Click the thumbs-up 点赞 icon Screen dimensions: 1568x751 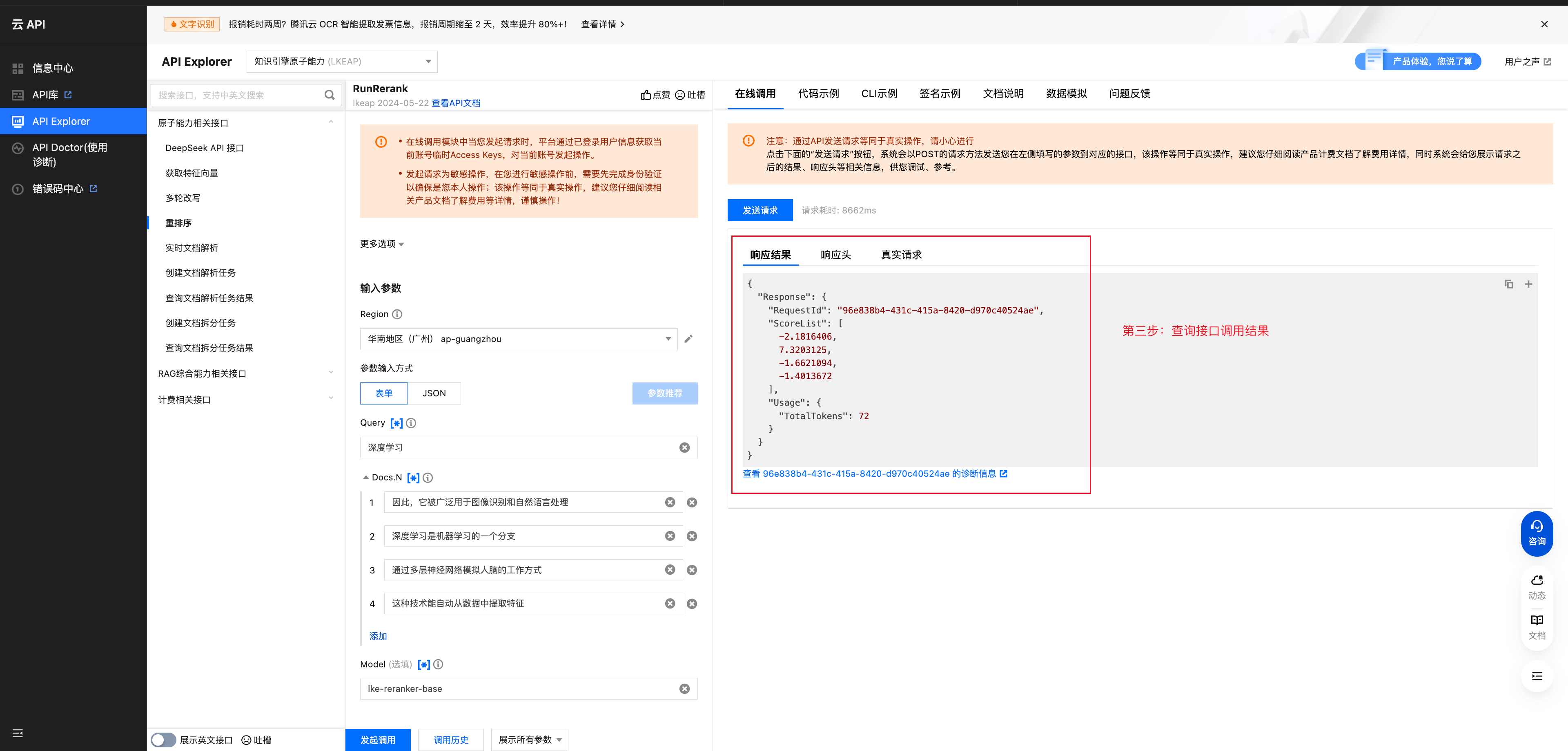pyautogui.click(x=646, y=95)
